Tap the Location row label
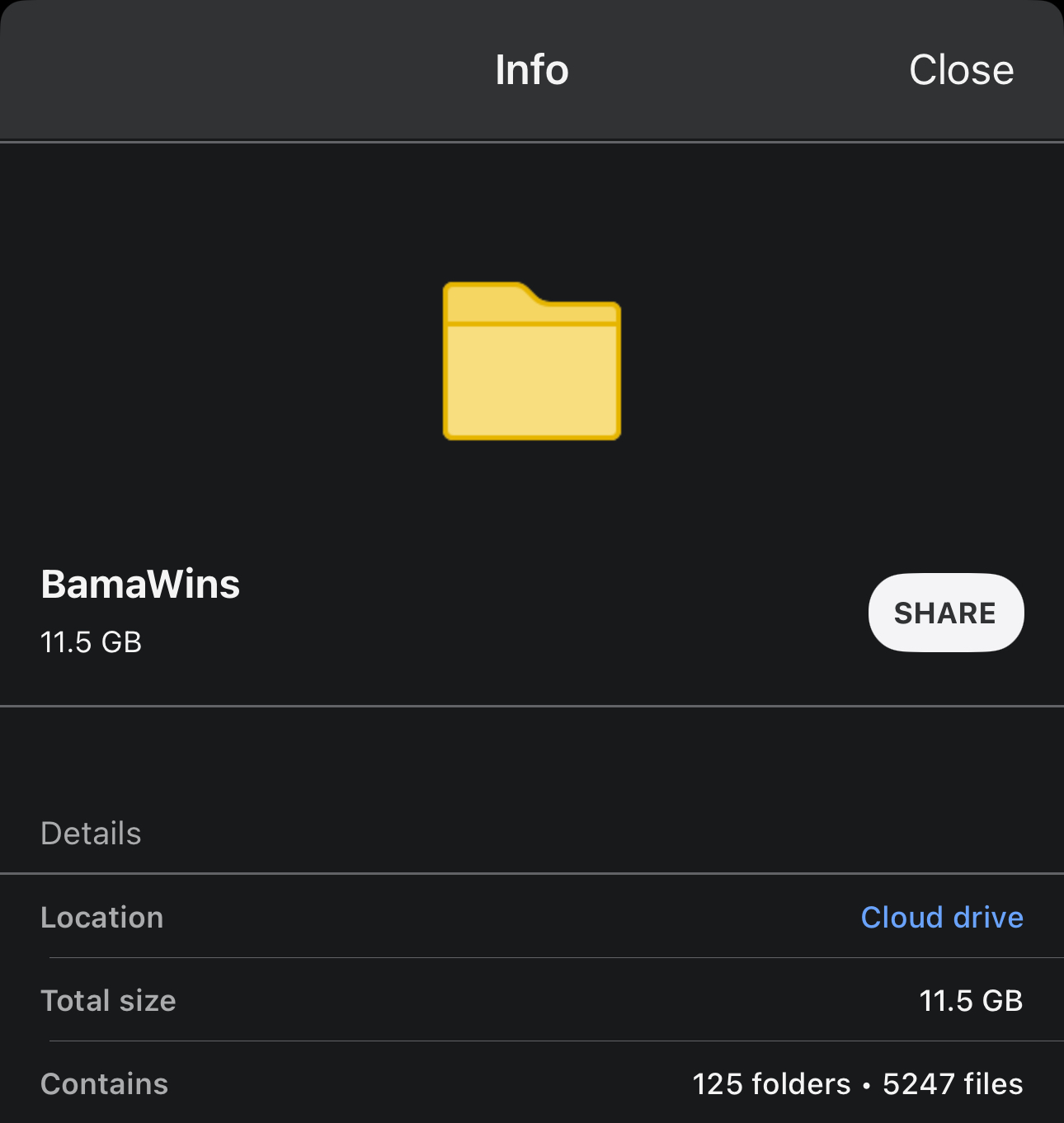 pos(102,917)
